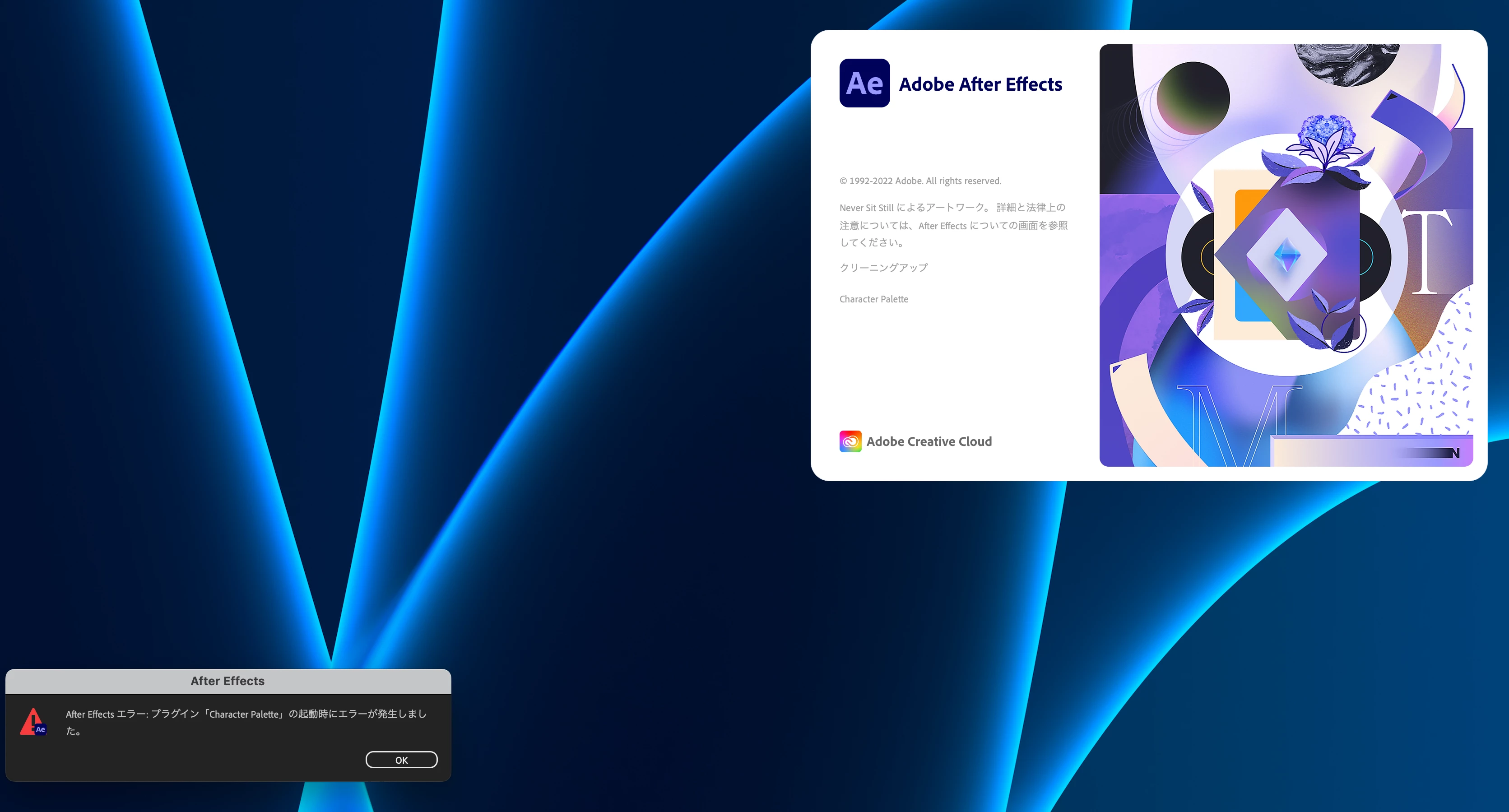The width and height of the screenshot is (1509, 812).
Task: Click the blue diamond gem in artwork
Action: (1287, 255)
